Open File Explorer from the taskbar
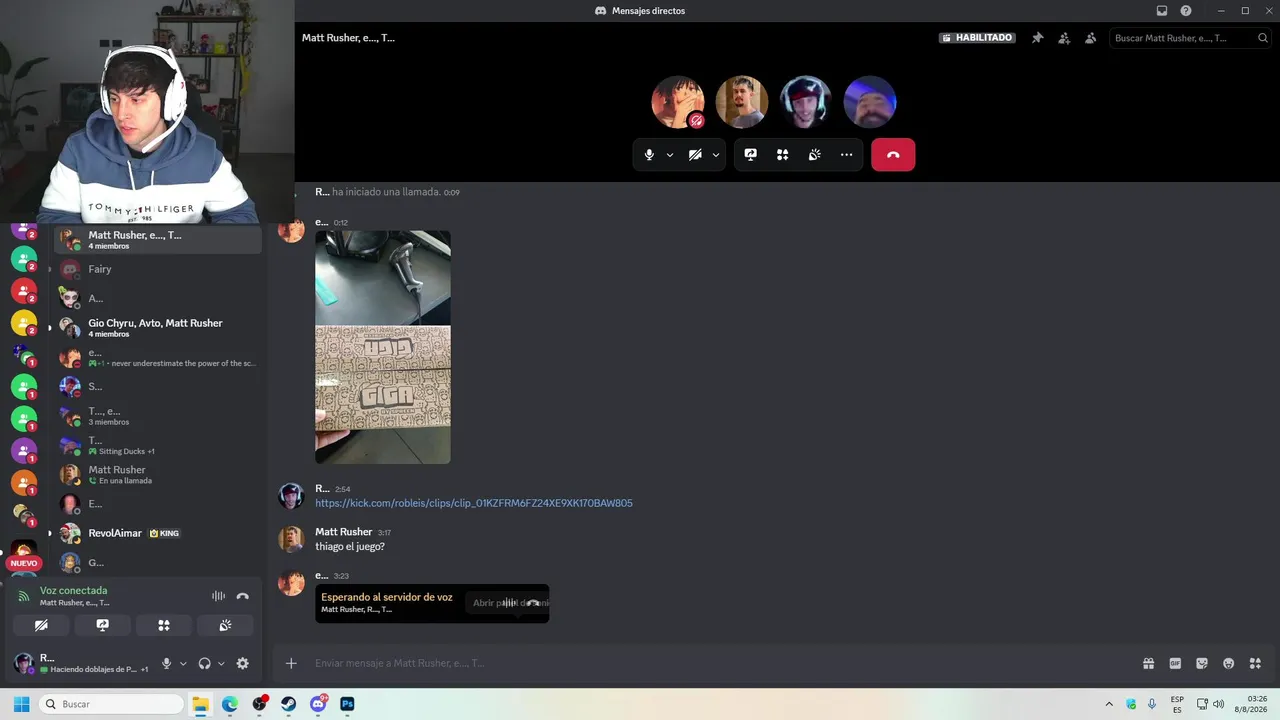The width and height of the screenshot is (1280, 720). (x=200, y=704)
